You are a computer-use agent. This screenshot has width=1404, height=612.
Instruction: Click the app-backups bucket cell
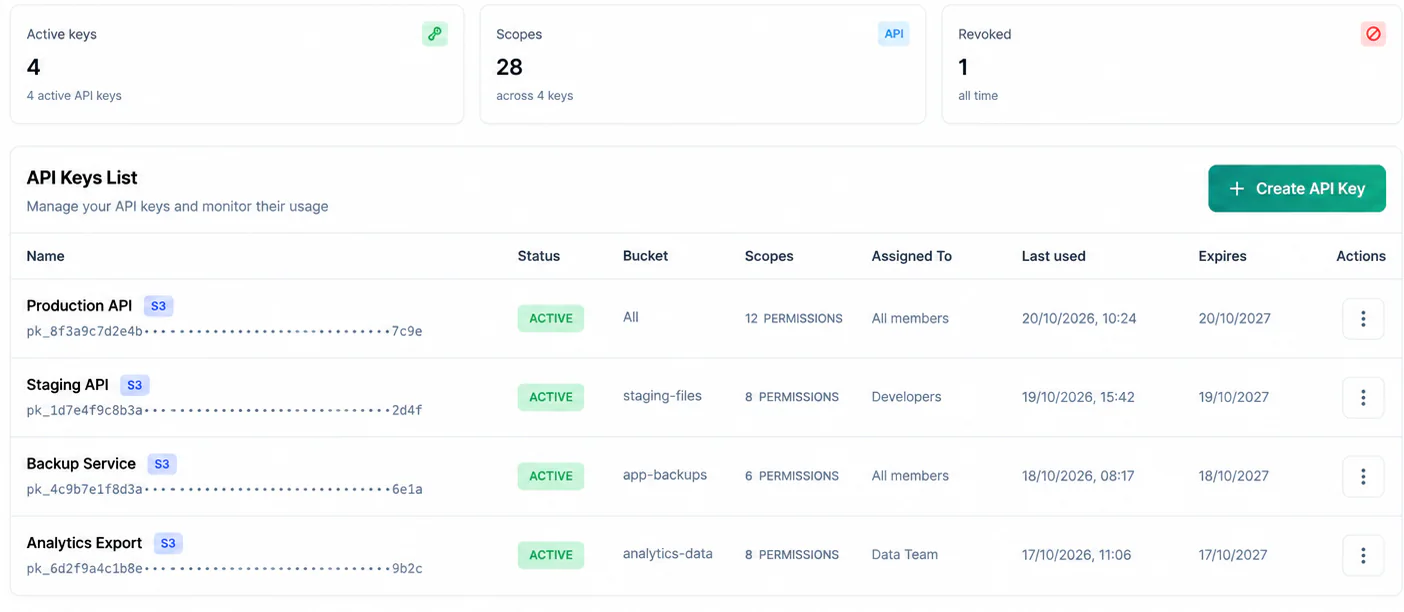pyautogui.click(x=664, y=475)
